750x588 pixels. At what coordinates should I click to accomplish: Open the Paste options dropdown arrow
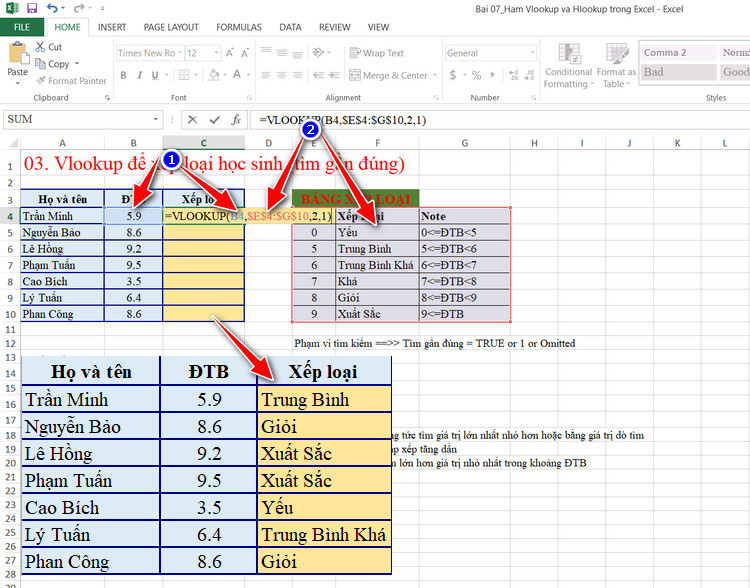point(18,83)
